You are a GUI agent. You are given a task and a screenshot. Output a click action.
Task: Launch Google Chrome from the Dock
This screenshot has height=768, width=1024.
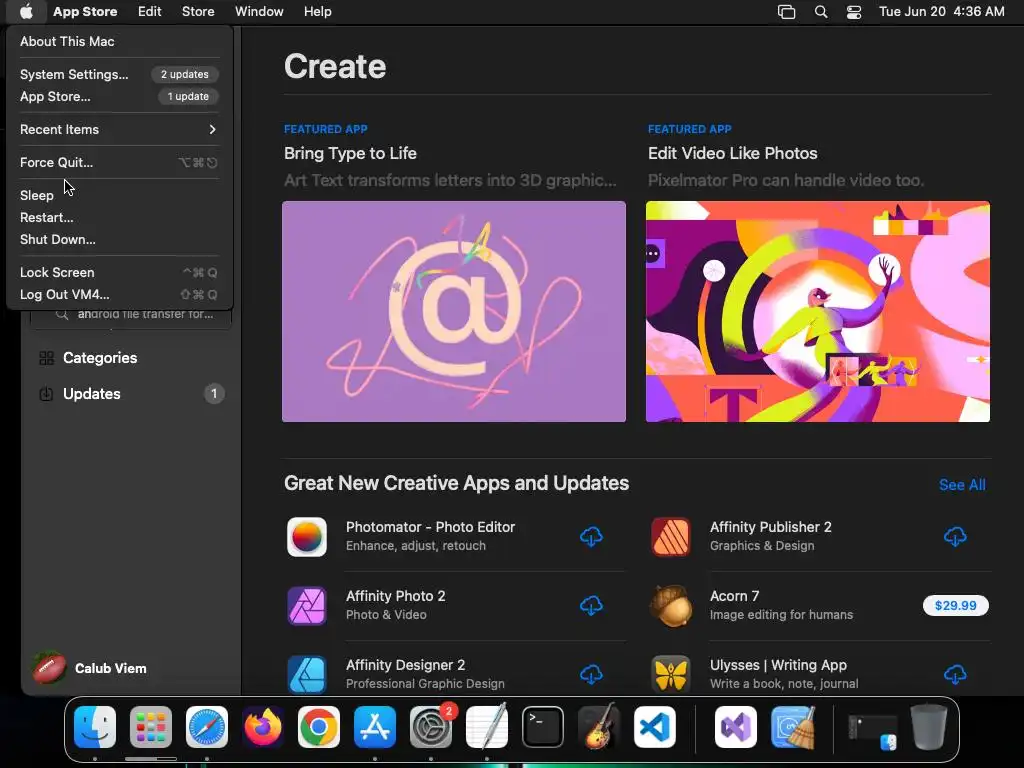(x=319, y=727)
